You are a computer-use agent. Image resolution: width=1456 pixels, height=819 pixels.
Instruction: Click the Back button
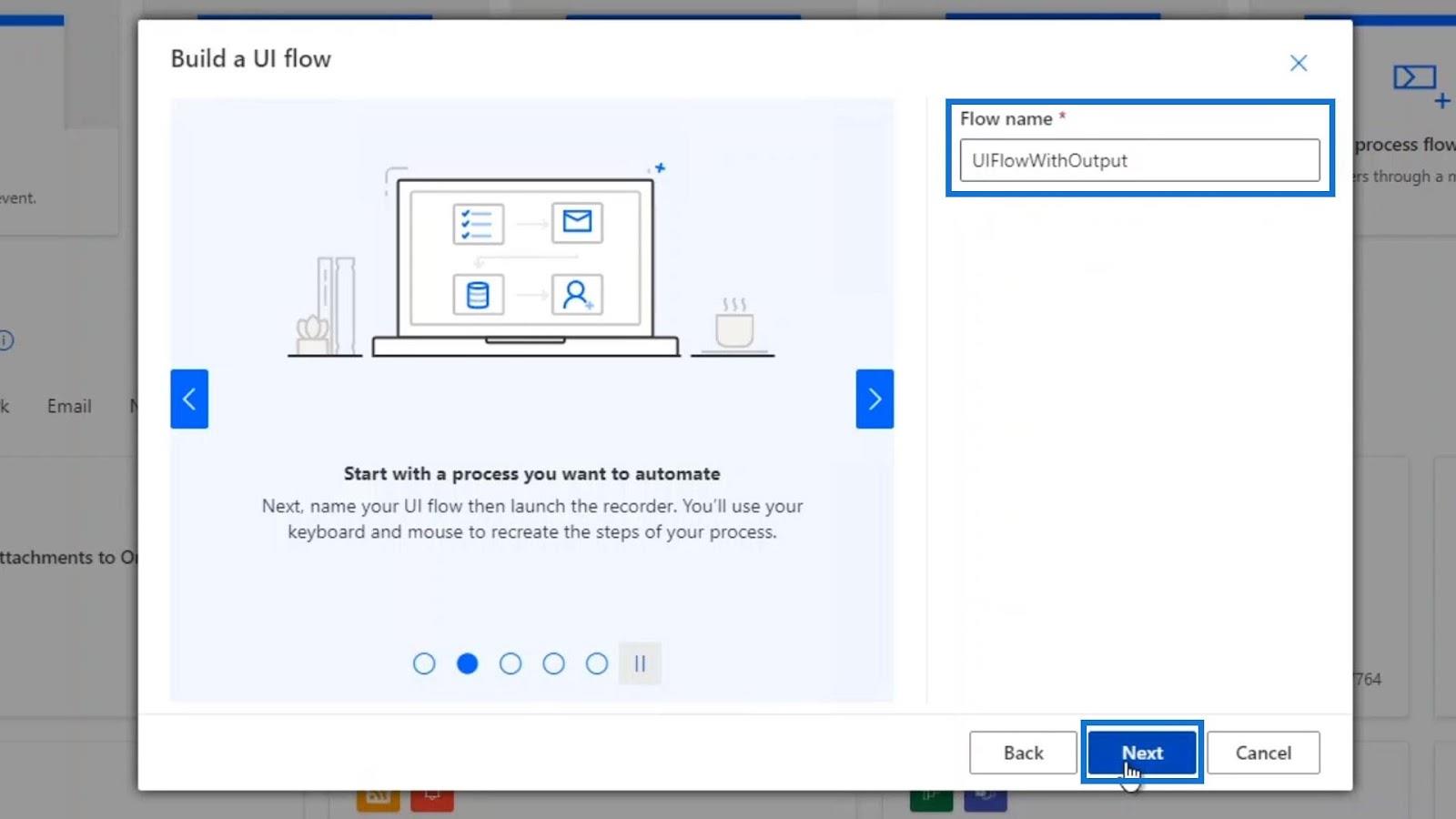pos(1023,753)
